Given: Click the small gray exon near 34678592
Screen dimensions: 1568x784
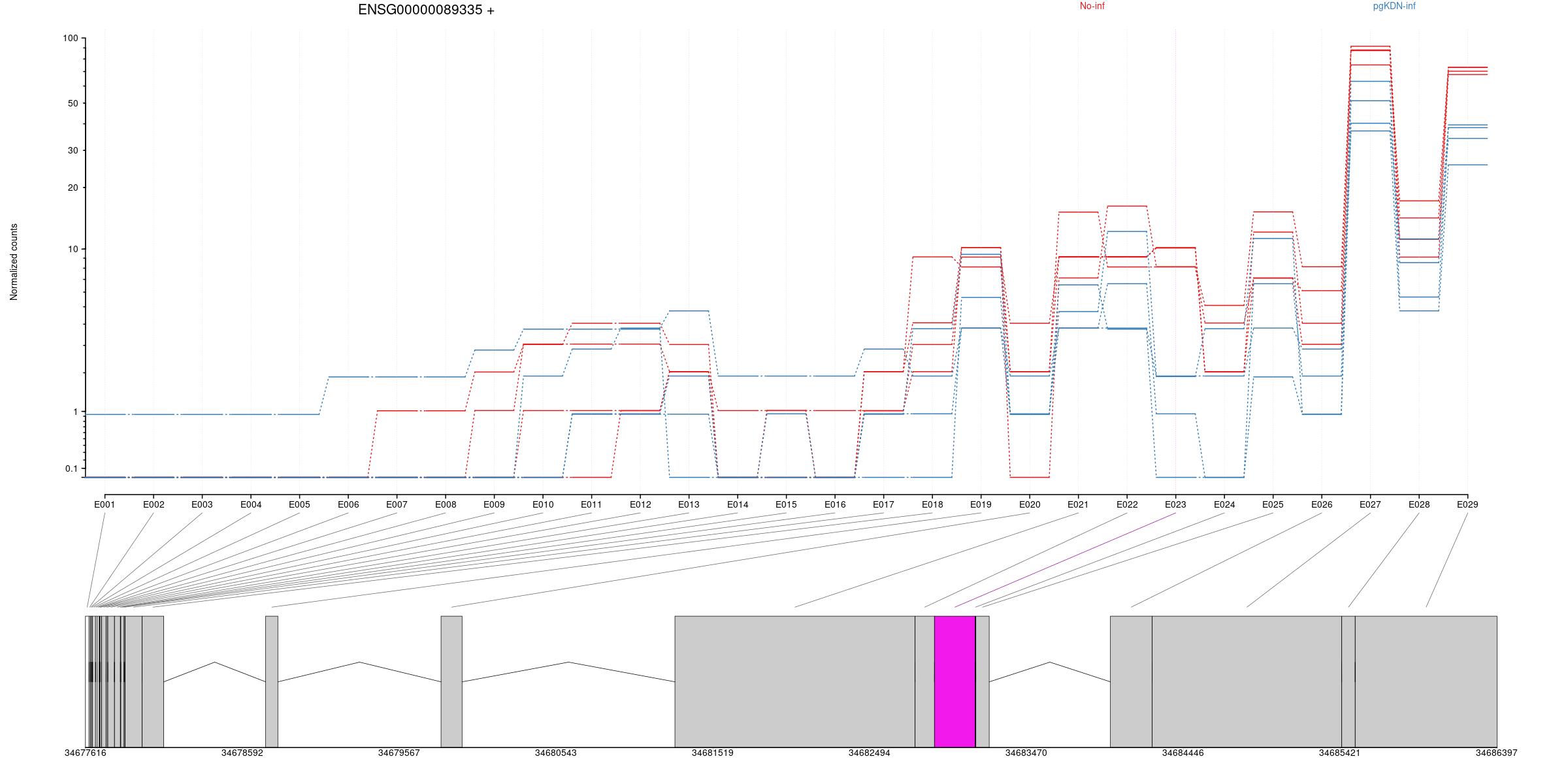Looking at the screenshot, I should pyautogui.click(x=272, y=681).
